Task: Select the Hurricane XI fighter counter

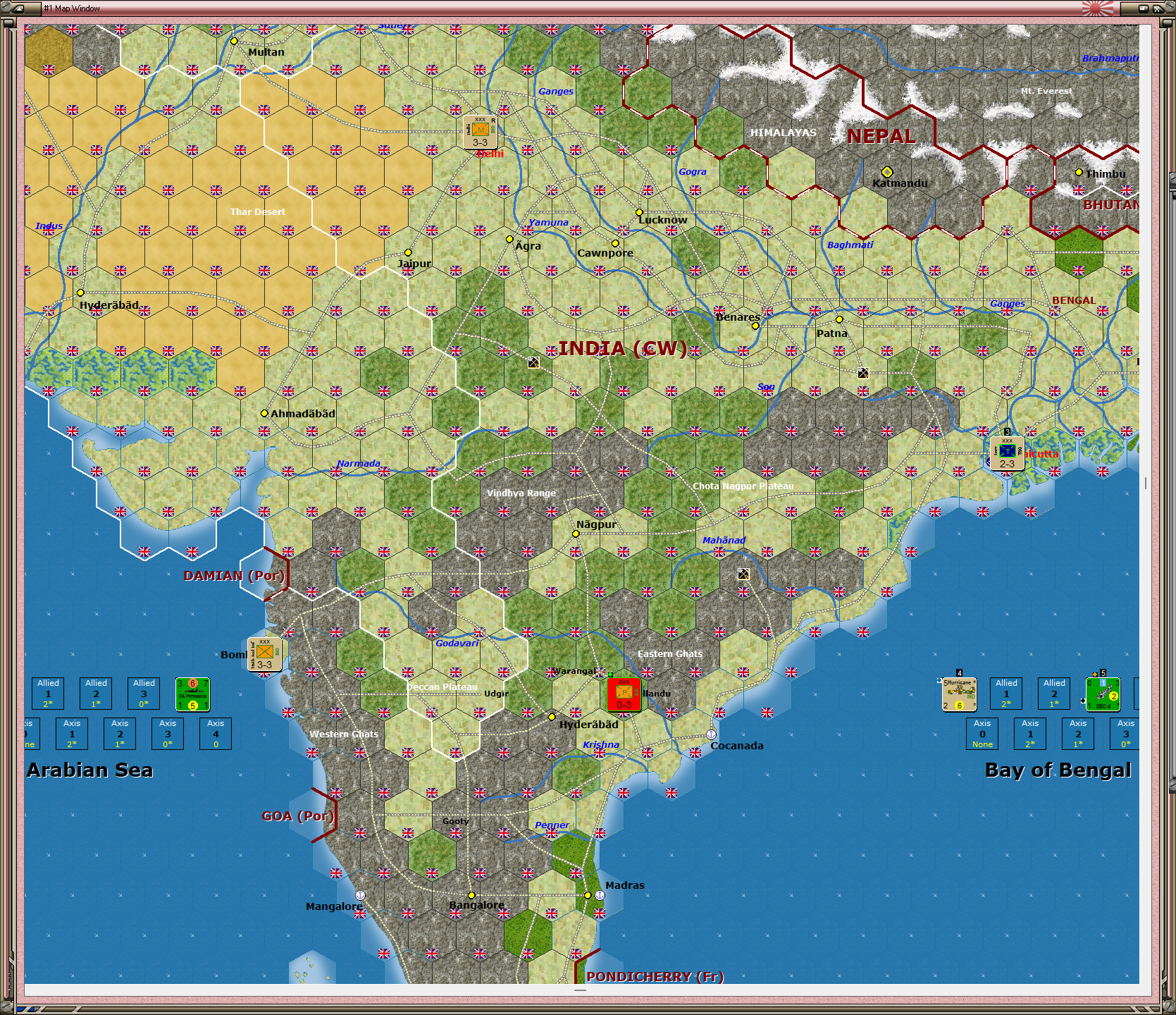Action: (x=959, y=694)
